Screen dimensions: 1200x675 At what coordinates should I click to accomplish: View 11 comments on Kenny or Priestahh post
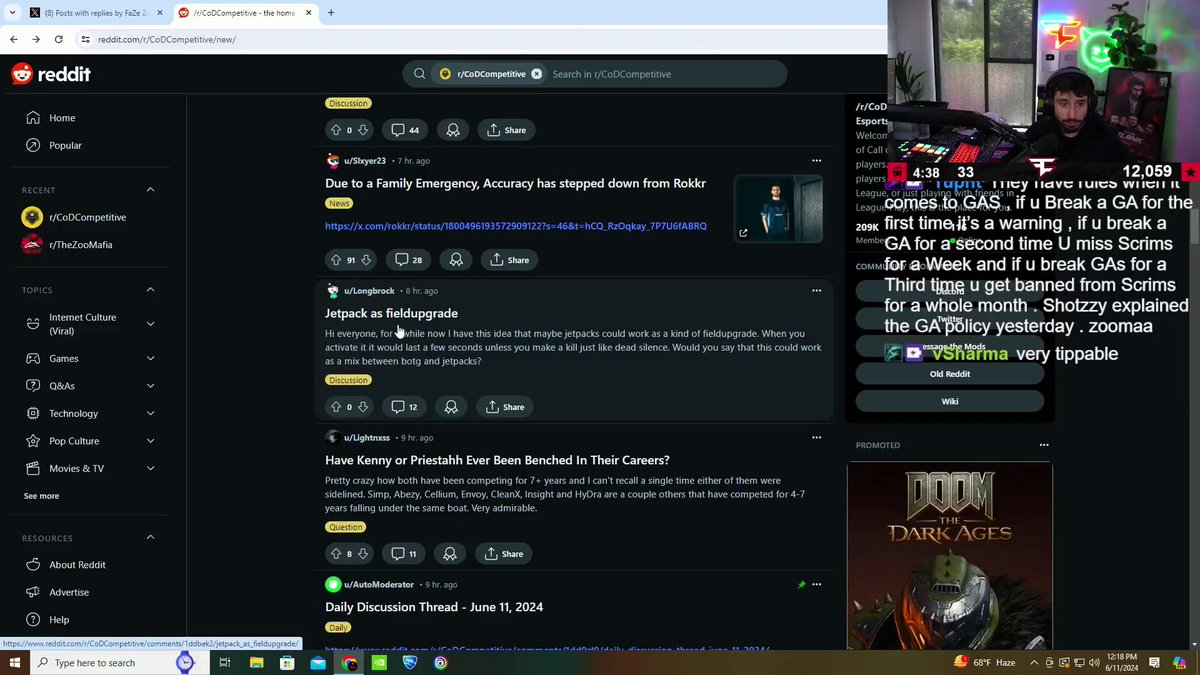tap(403, 554)
